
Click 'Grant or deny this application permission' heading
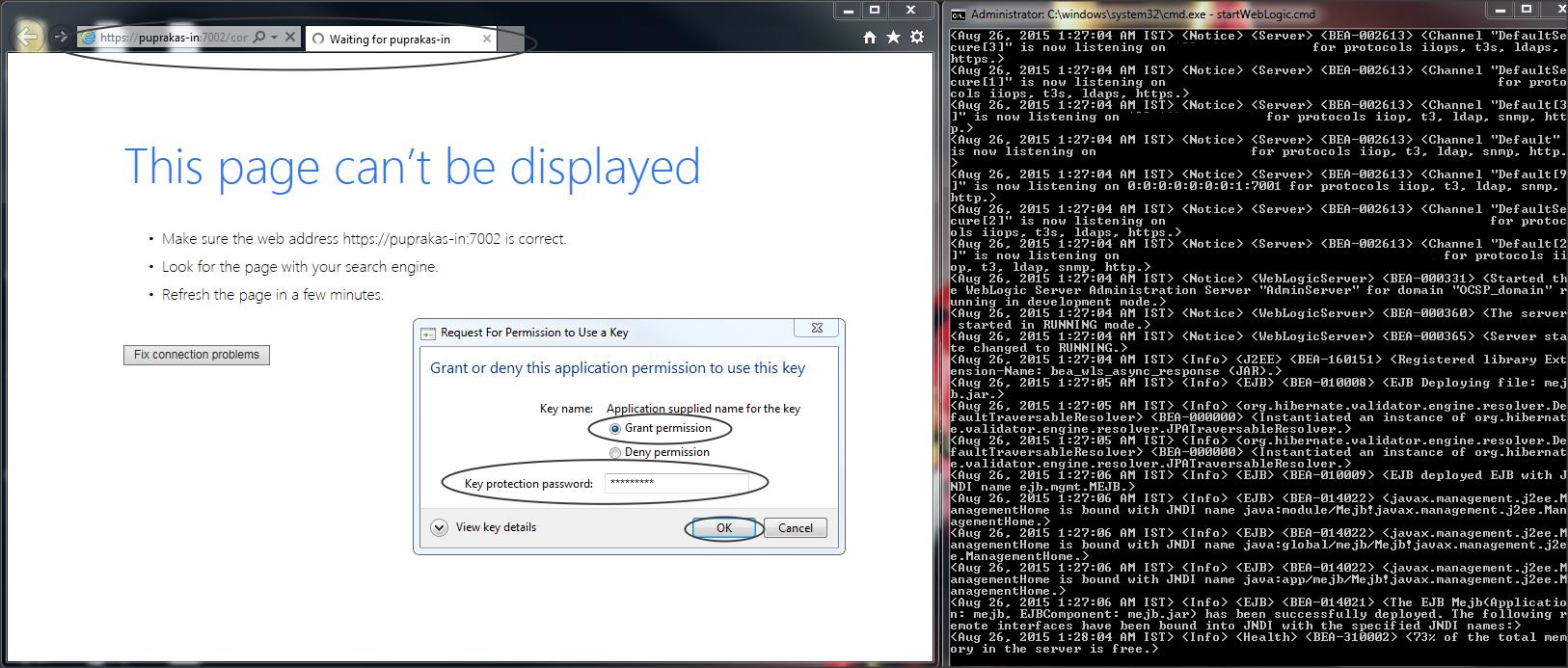[617, 368]
